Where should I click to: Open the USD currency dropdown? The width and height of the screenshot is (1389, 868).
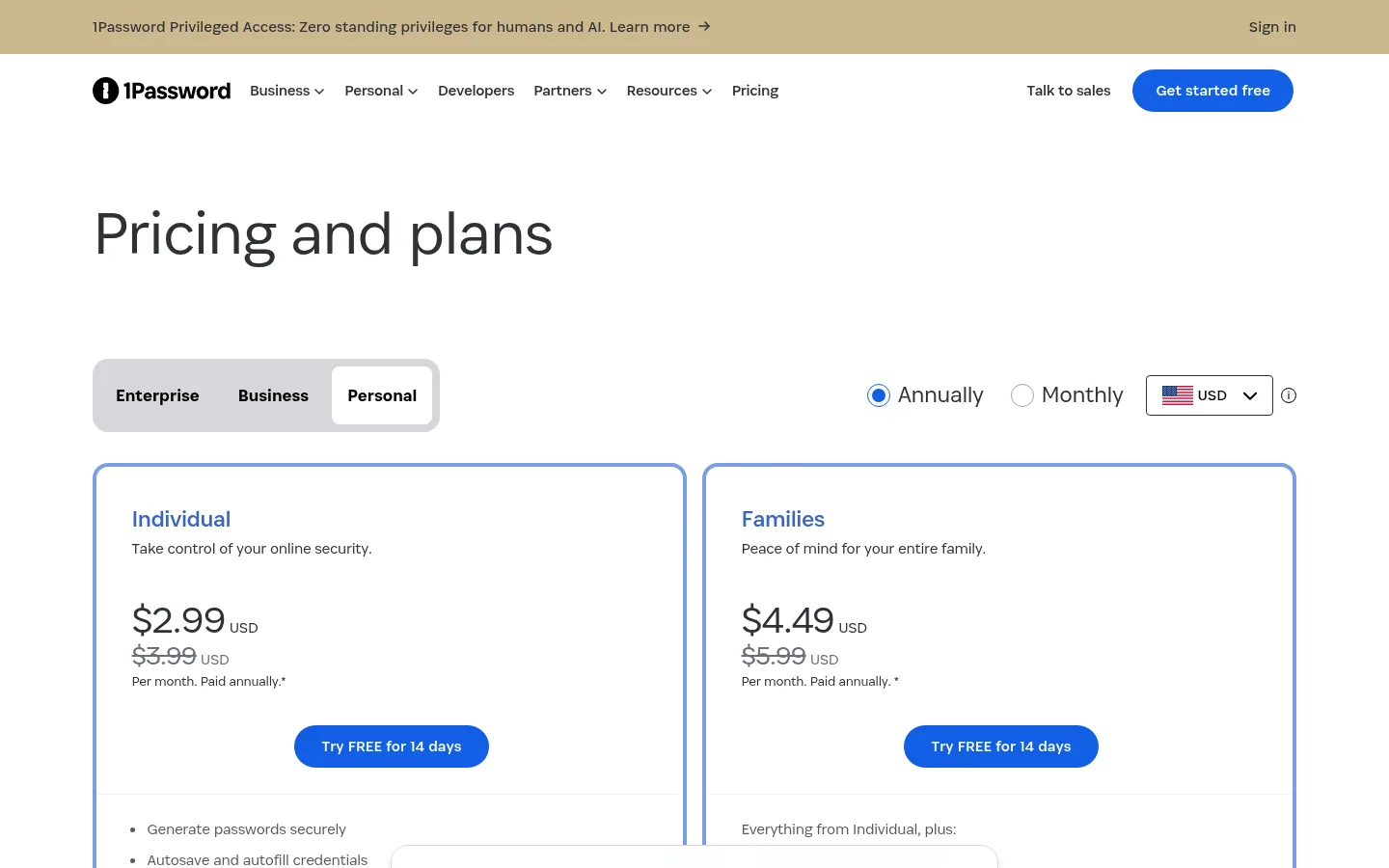click(1210, 395)
